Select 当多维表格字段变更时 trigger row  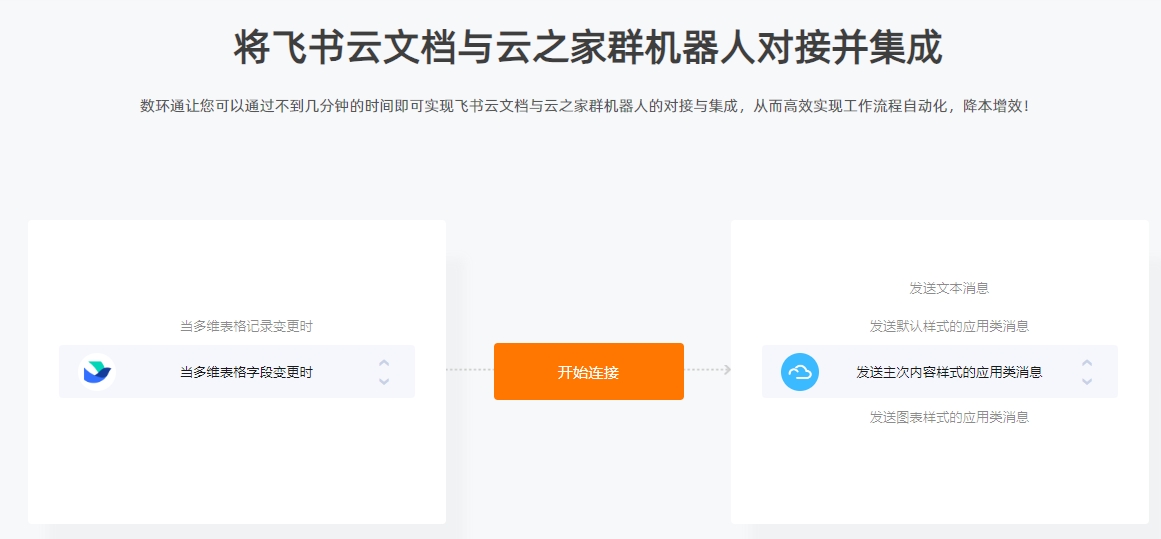coord(237,372)
